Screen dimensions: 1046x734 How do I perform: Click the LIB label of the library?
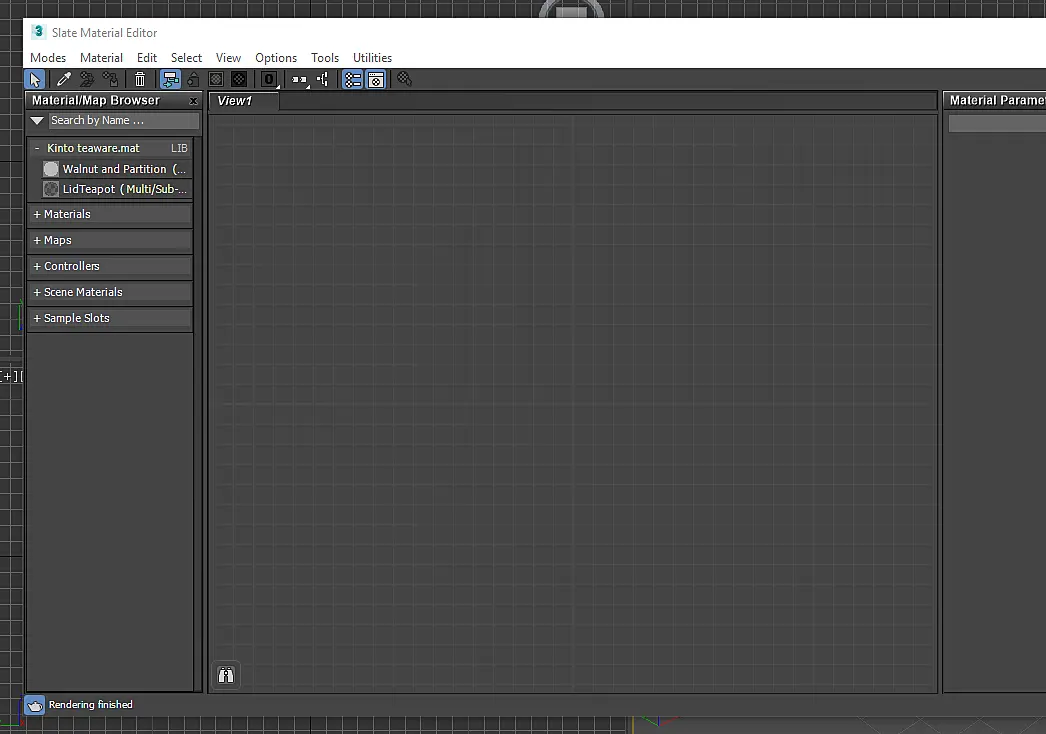179,148
